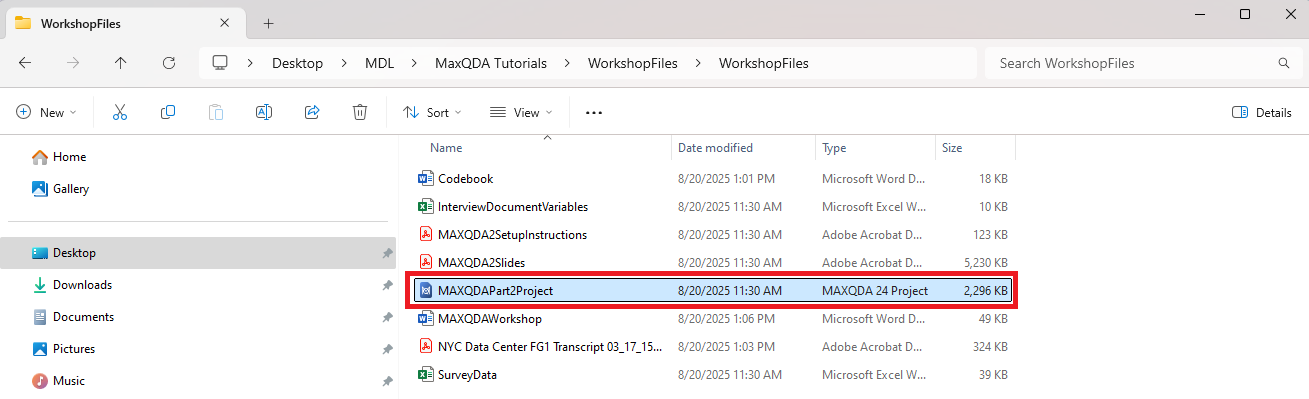Click the MAXQDA2Slides PDF icon
This screenshot has height=399, width=1309.
425,263
